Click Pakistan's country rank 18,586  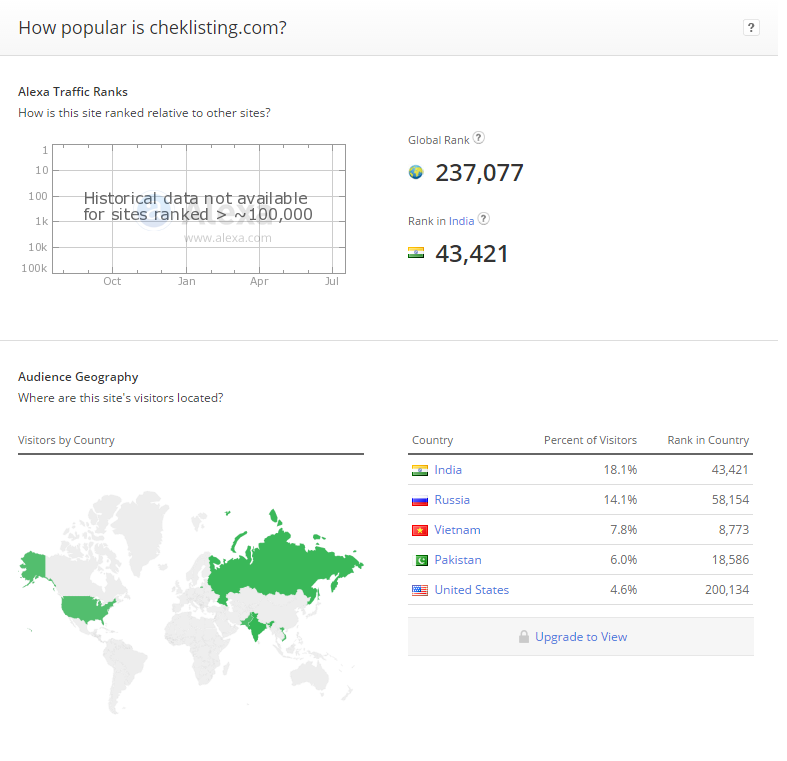730,560
